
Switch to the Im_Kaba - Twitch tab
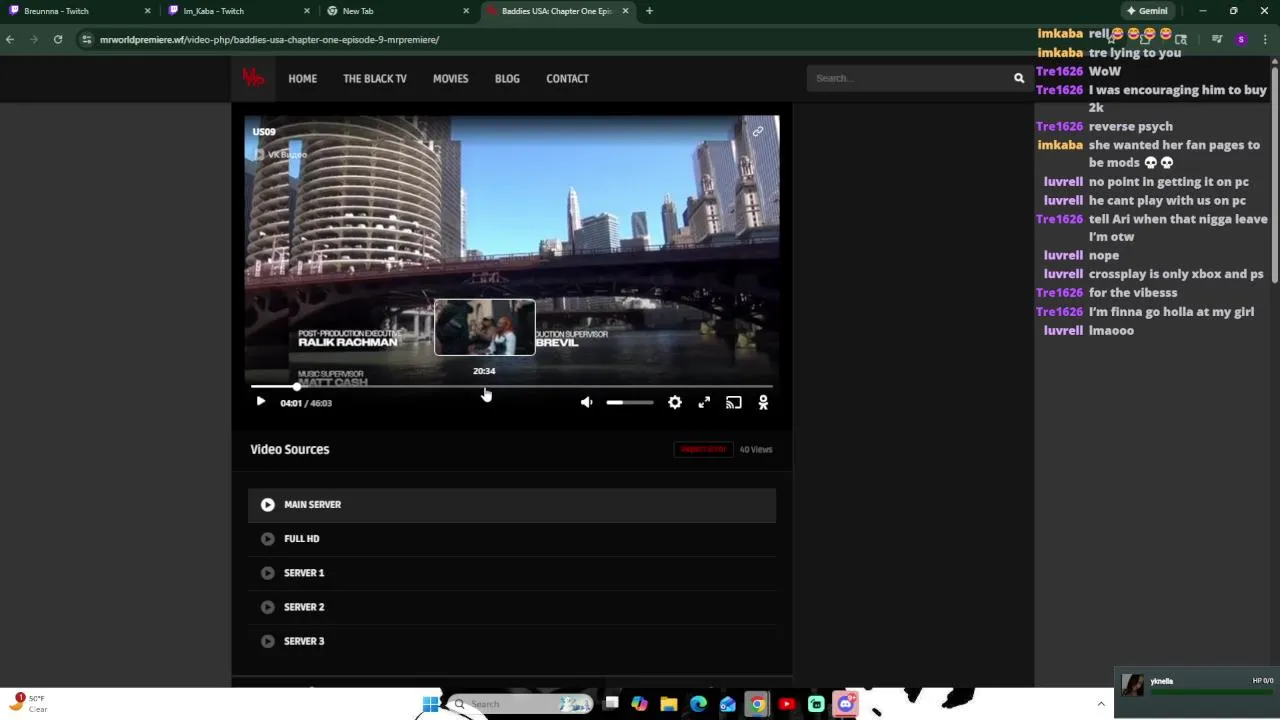240,11
